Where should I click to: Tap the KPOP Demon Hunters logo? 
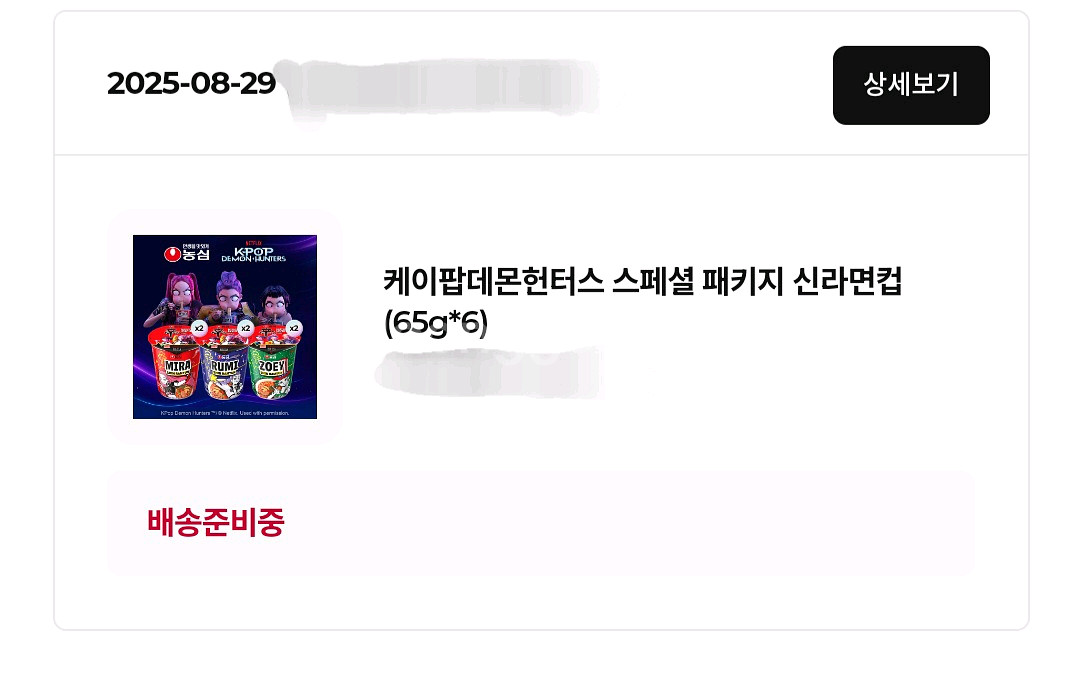tap(253, 251)
